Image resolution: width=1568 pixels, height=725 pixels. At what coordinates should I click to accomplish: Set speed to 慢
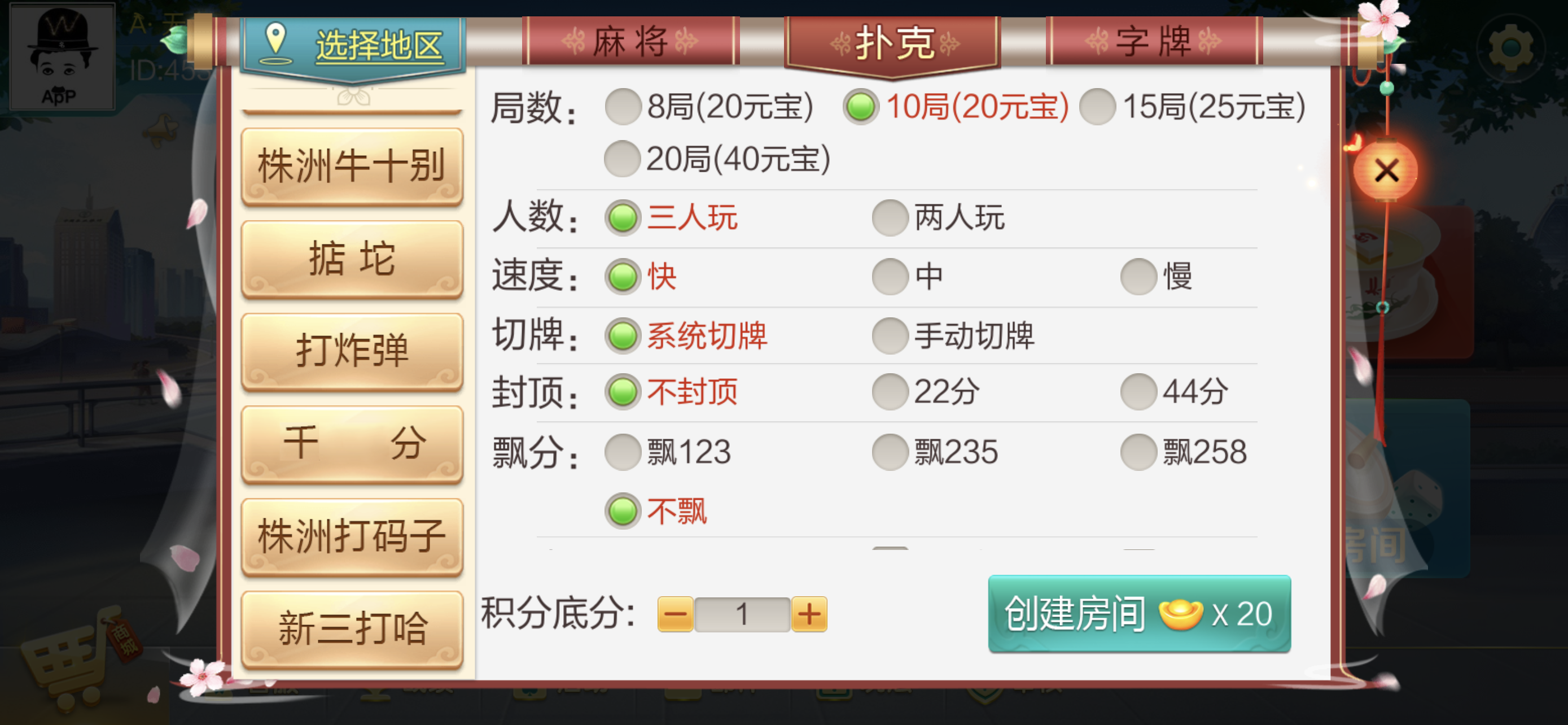[x=1157, y=276]
